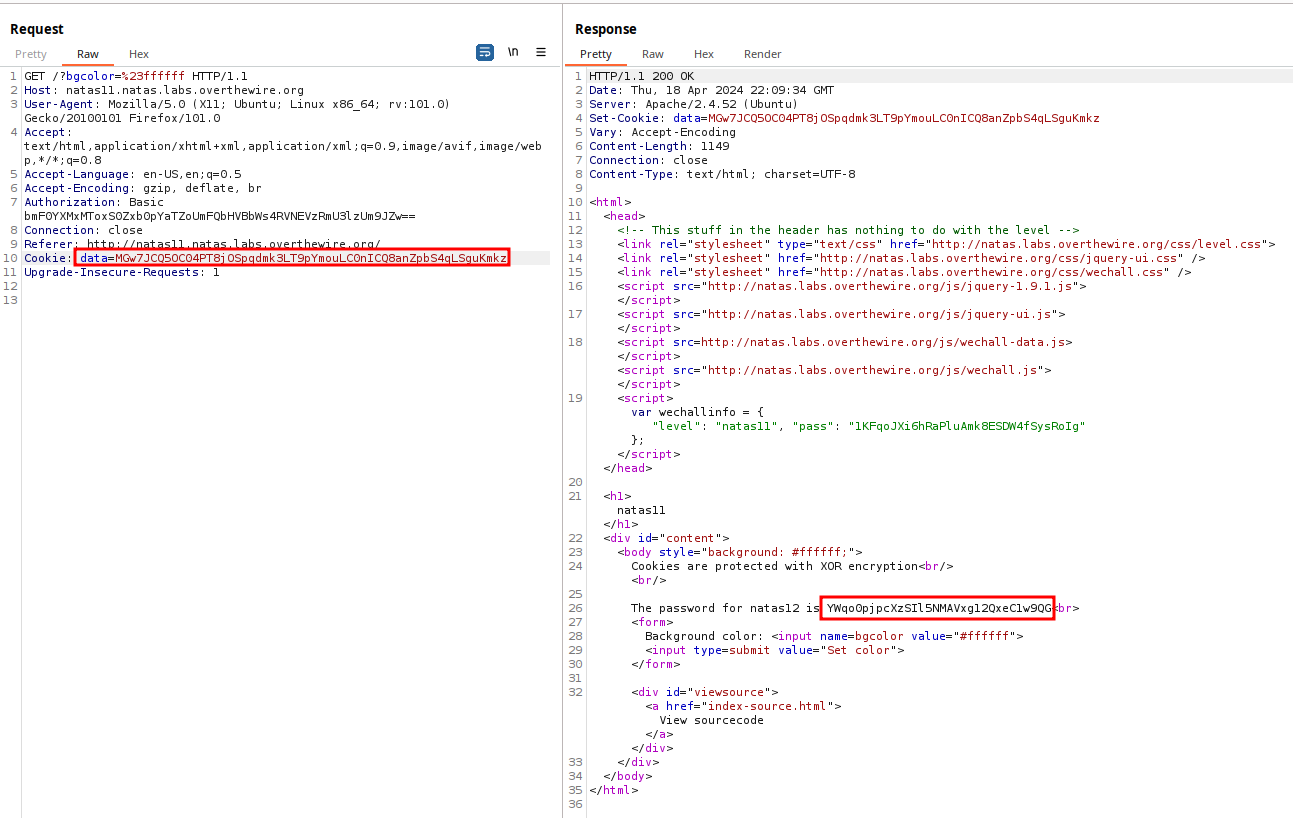Image resolution: width=1293 pixels, height=818 pixels.
Task: Click the Referer header line
Action: pyautogui.click(x=202, y=244)
